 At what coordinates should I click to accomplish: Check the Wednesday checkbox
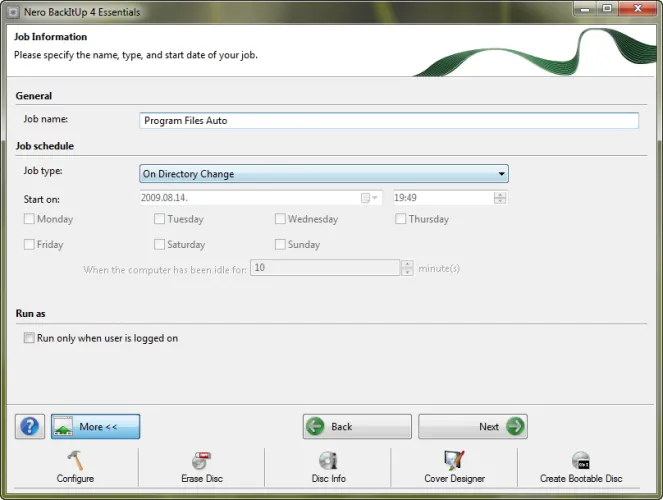pos(280,219)
